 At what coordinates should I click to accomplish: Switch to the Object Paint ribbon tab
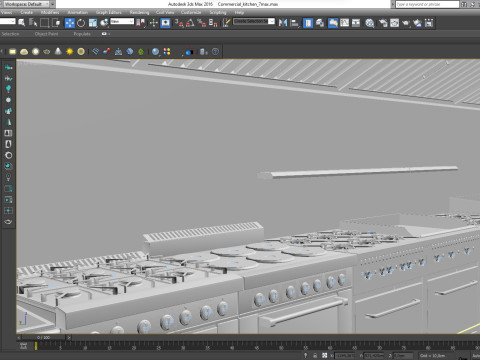click(46, 34)
